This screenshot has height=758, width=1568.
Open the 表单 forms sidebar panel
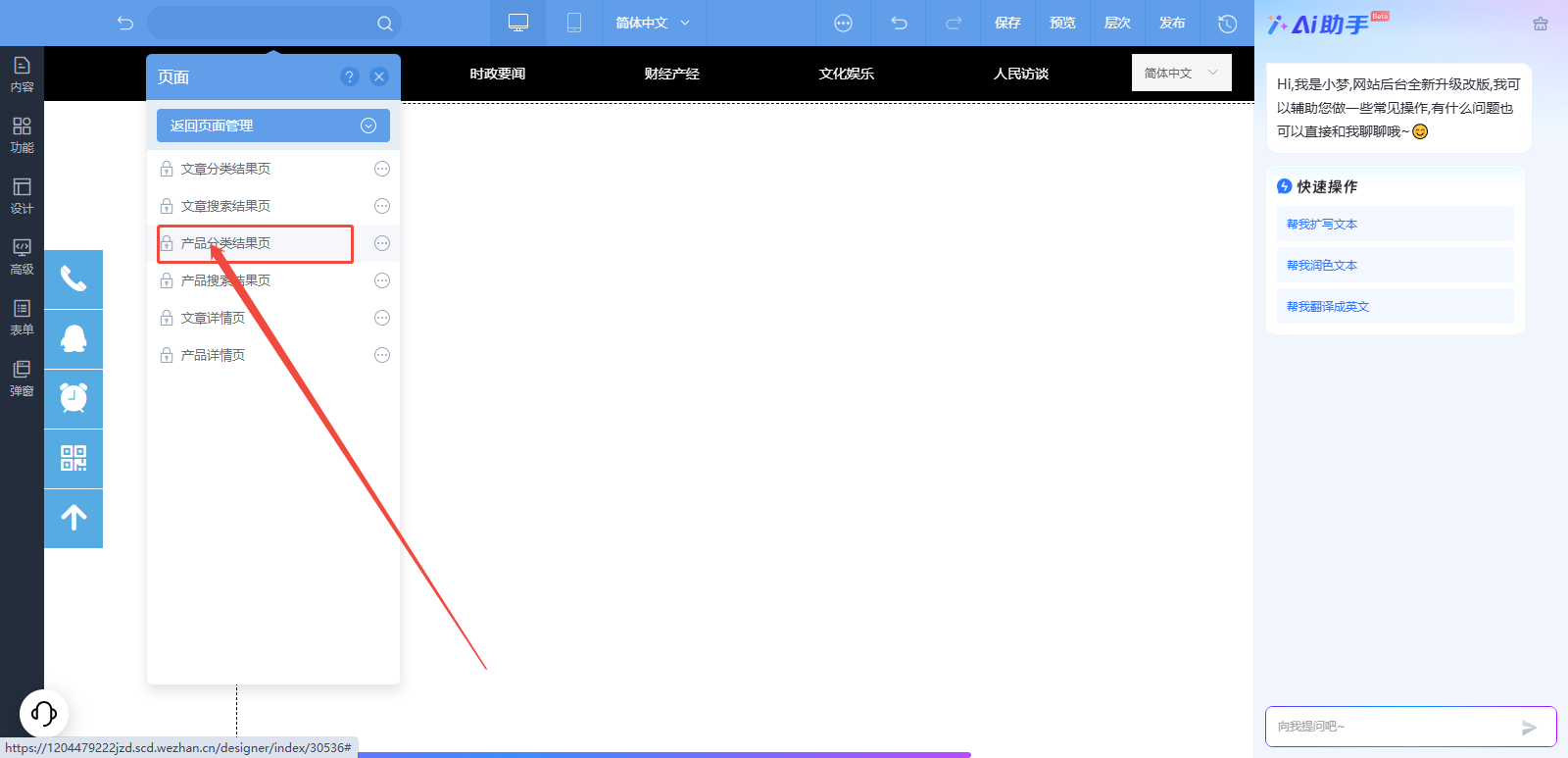point(22,318)
